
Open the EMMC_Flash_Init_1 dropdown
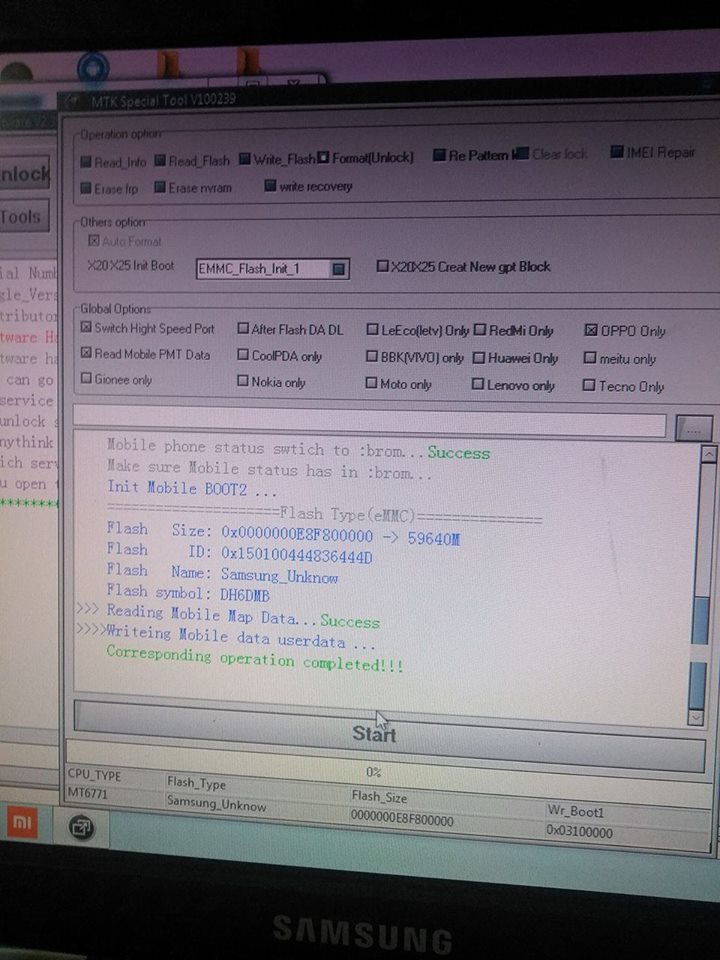click(x=338, y=269)
